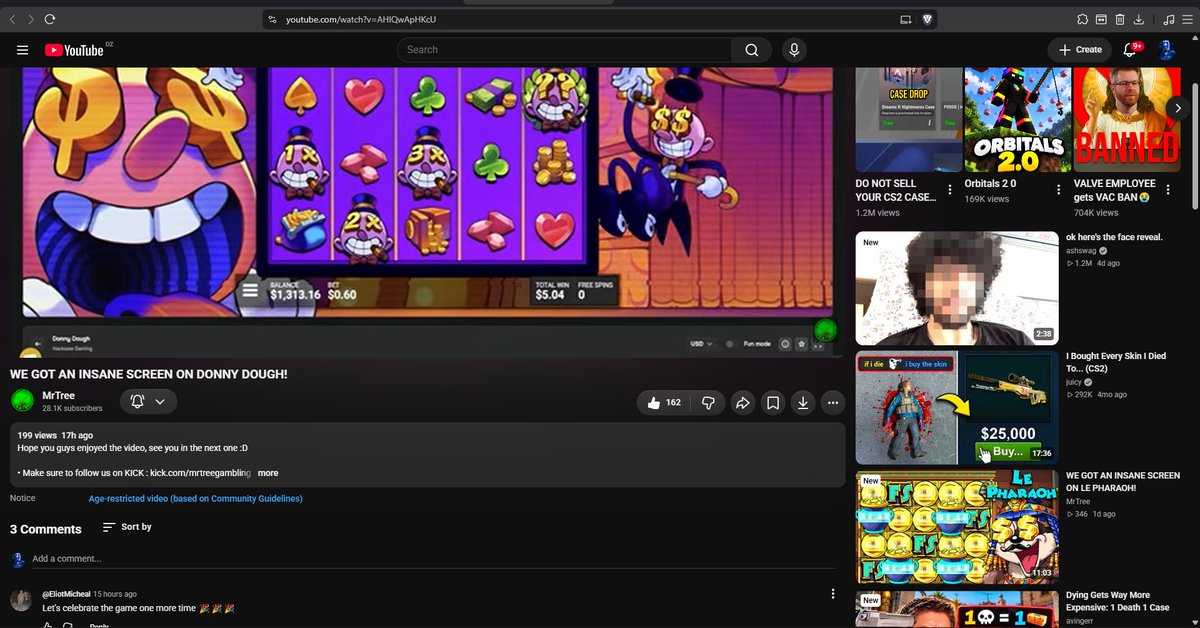Reload the page in browser
The width and height of the screenshot is (1200, 628).
pos(50,19)
